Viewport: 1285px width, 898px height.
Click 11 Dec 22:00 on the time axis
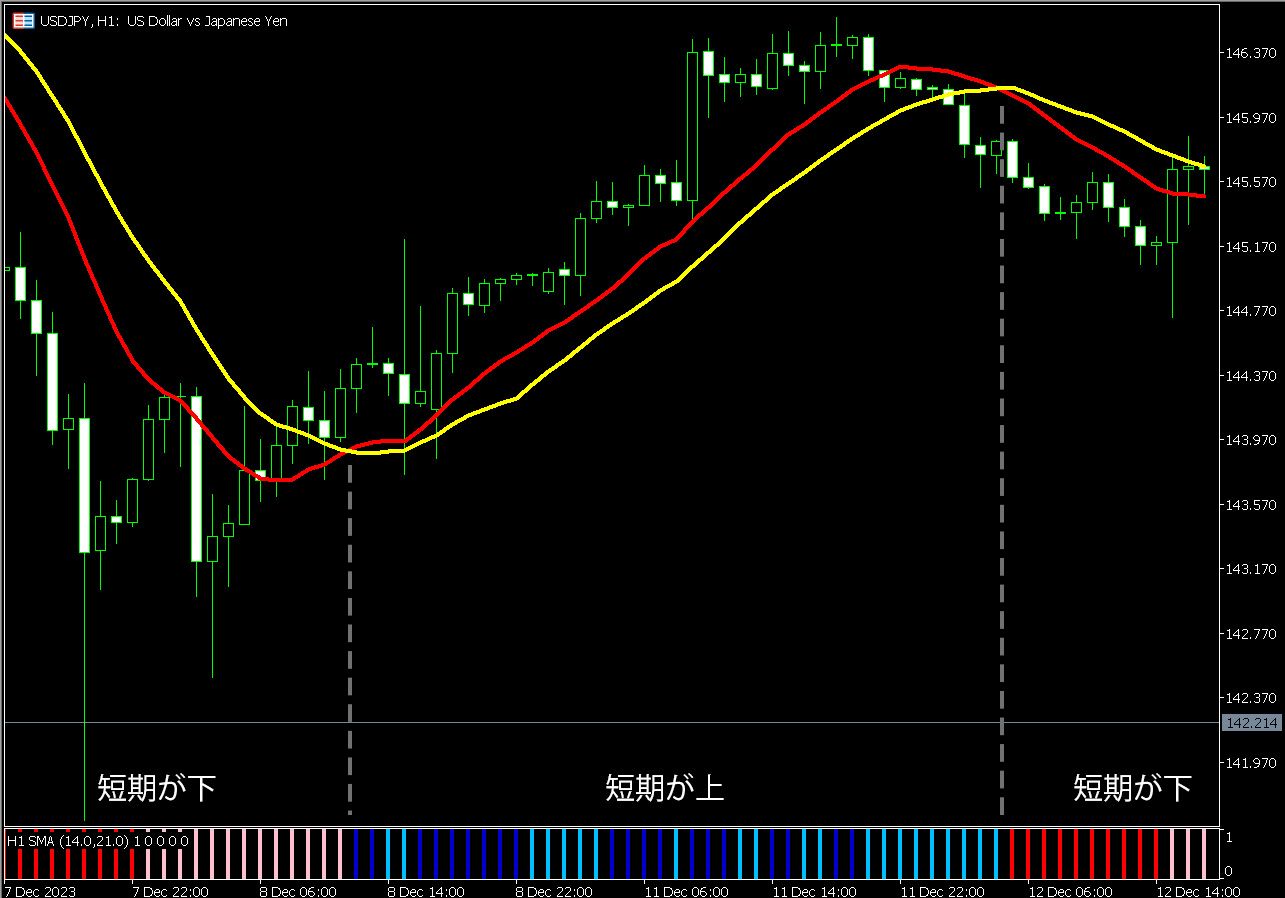point(939,891)
